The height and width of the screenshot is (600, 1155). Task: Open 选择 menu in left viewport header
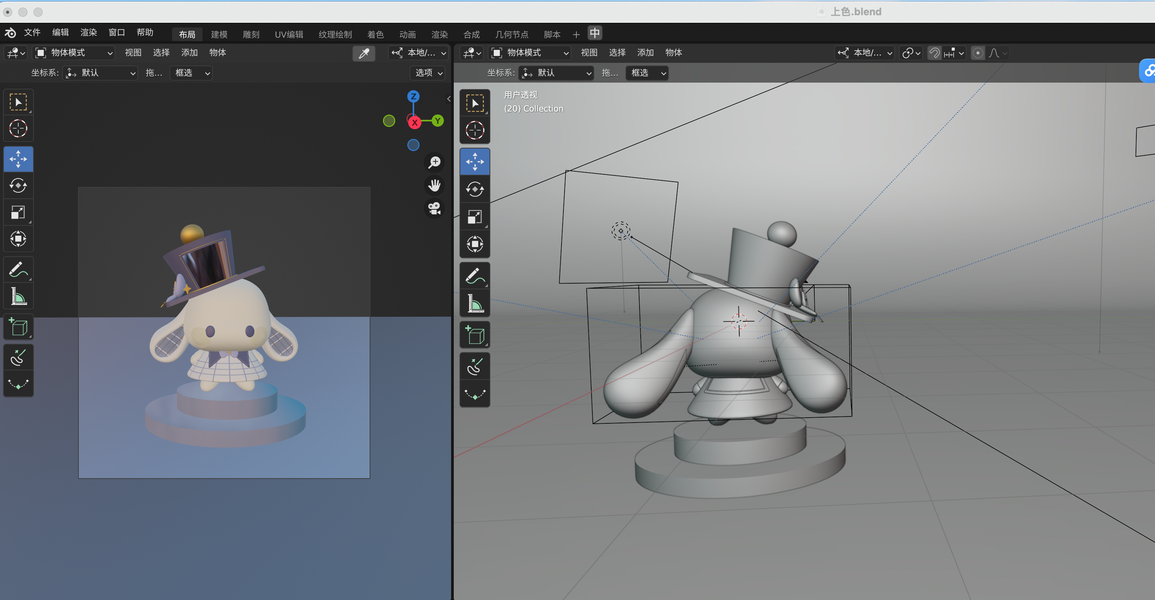[x=161, y=53]
